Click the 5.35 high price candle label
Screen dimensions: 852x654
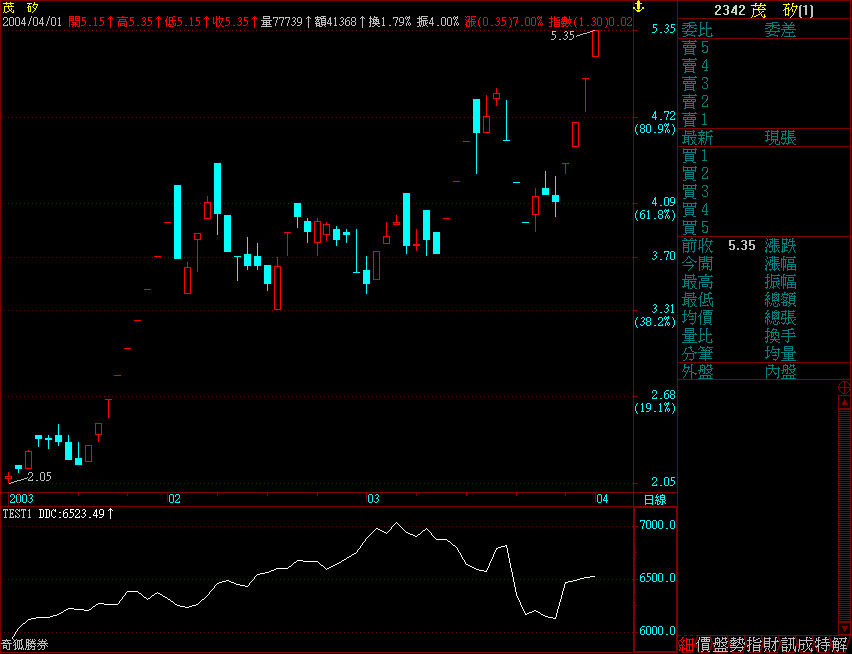tap(562, 35)
